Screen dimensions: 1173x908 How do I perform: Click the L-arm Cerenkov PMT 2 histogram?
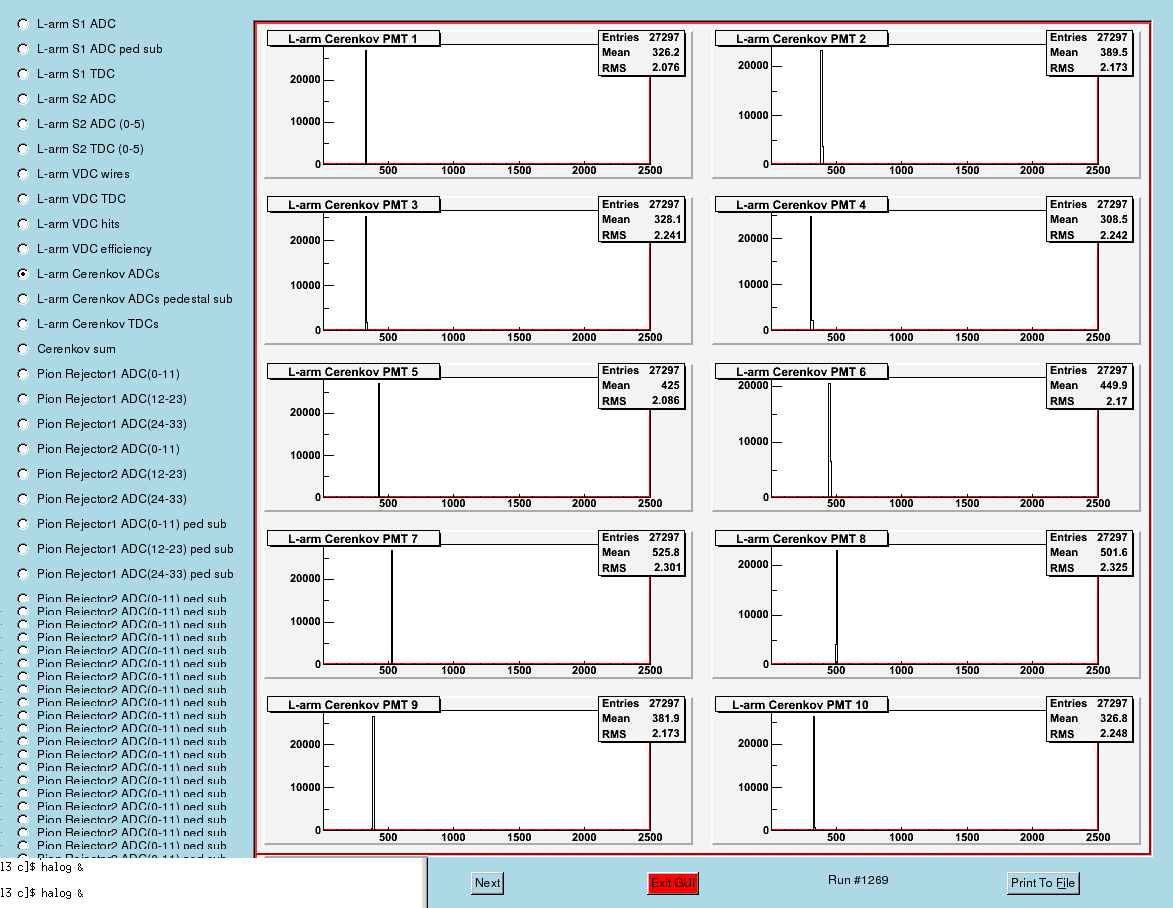tap(926, 103)
